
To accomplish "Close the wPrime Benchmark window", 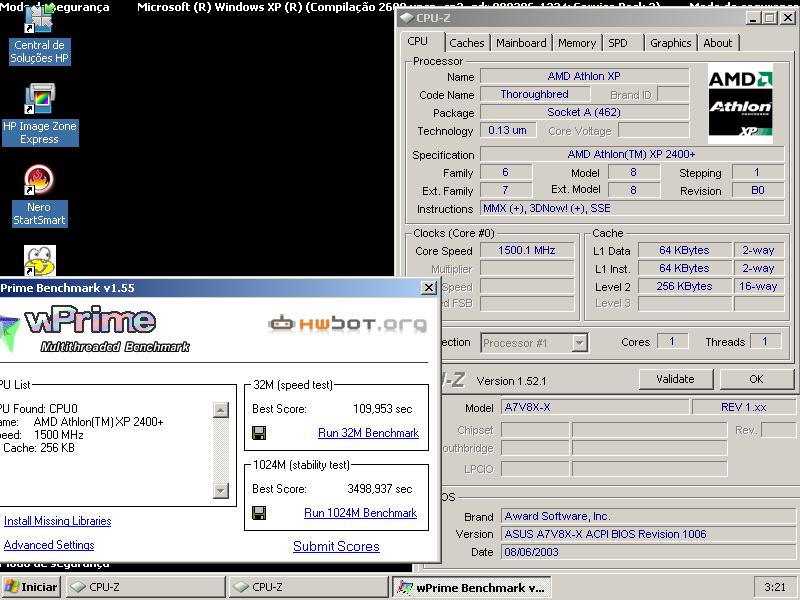I will point(429,288).
